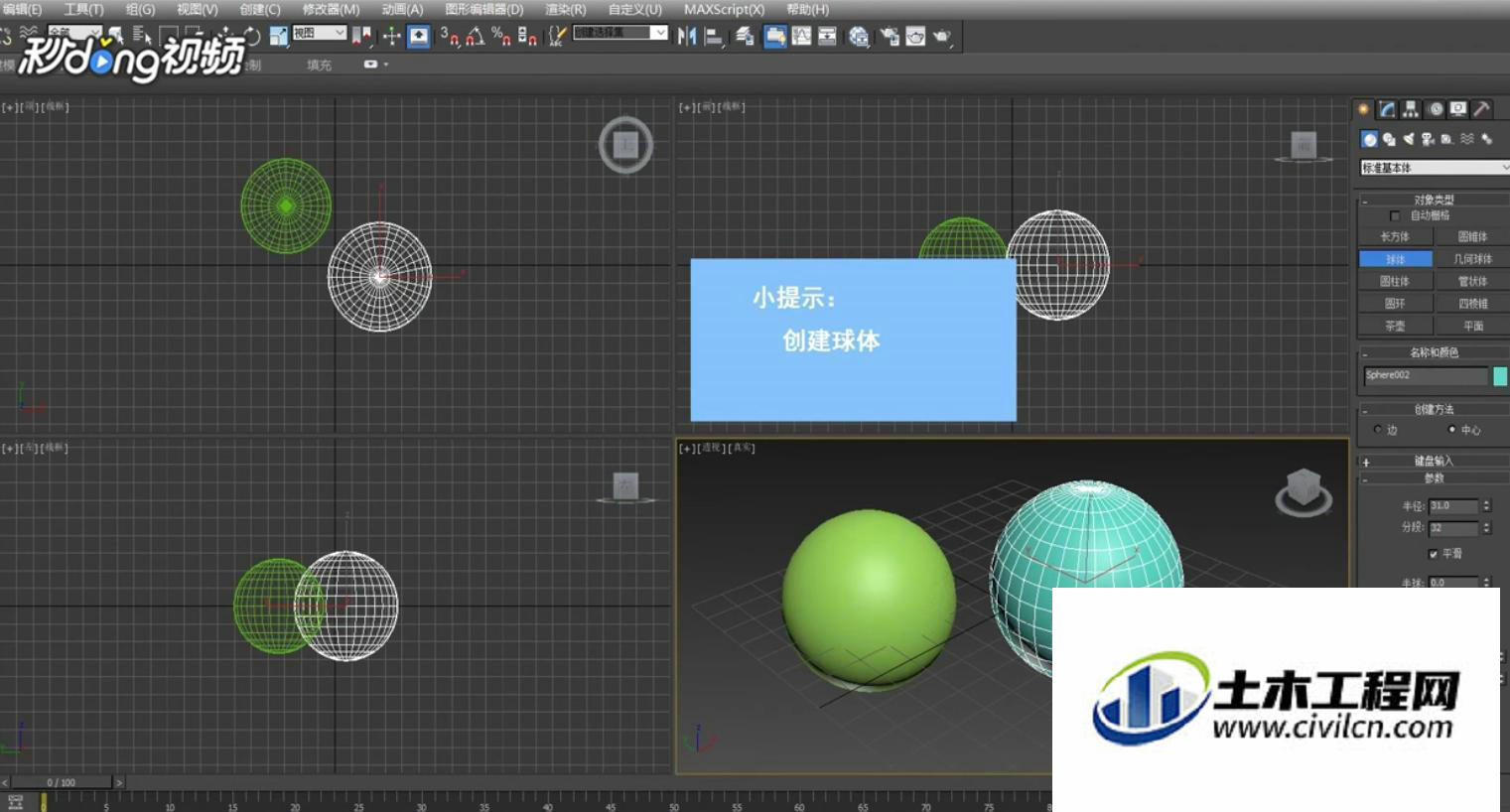Open the 标准基本体 primitives dropdown
This screenshot has height=812, width=1510.
click(1436, 168)
